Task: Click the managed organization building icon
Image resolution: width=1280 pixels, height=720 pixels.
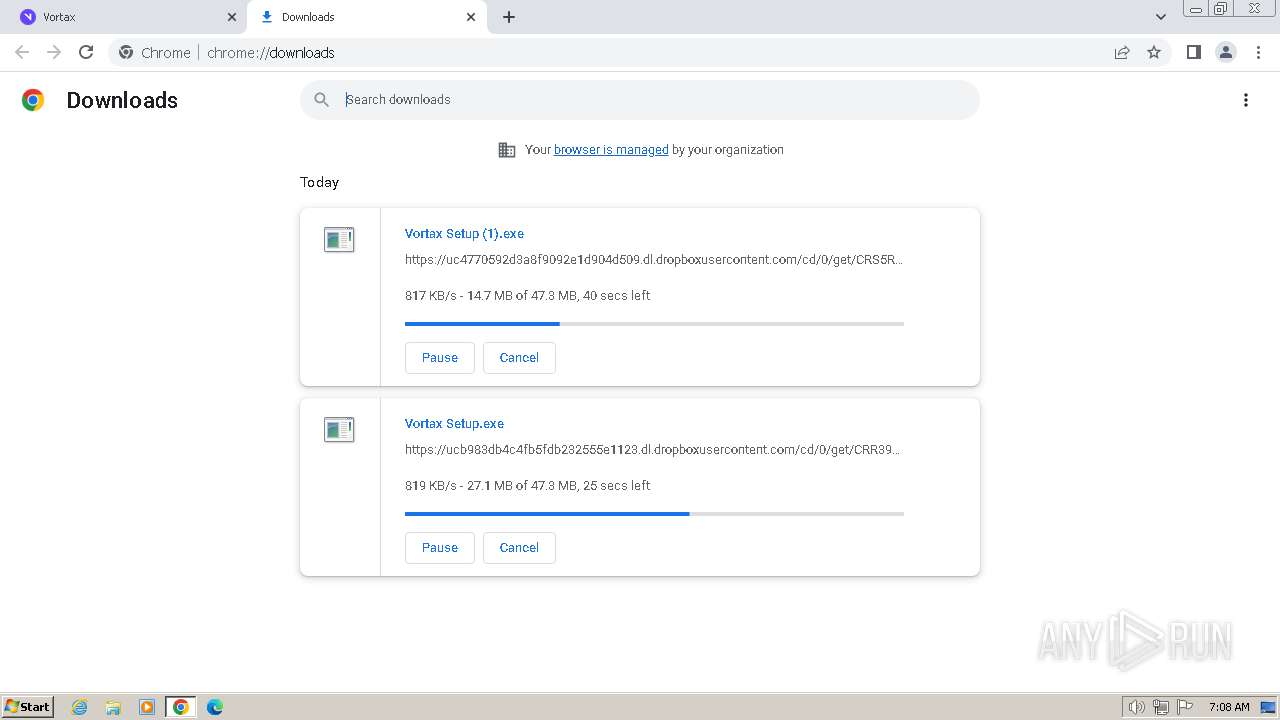Action: tap(507, 150)
